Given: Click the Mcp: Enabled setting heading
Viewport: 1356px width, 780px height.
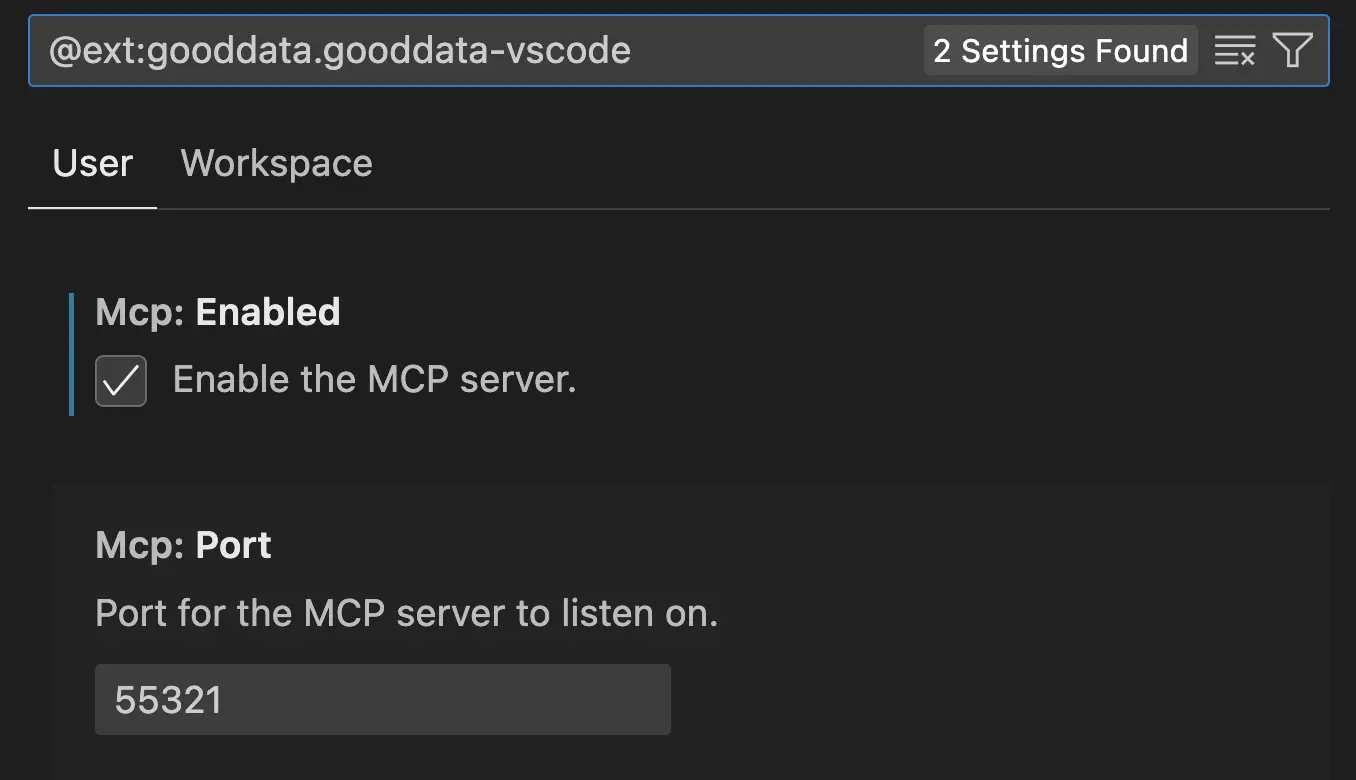Looking at the screenshot, I should (217, 312).
